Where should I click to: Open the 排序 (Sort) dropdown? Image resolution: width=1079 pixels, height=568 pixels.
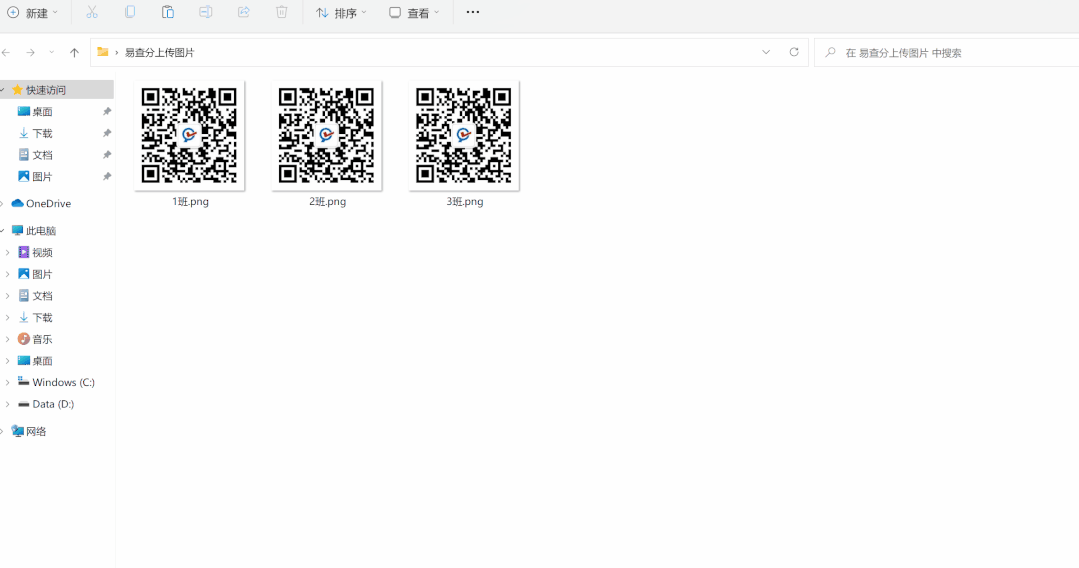point(341,12)
